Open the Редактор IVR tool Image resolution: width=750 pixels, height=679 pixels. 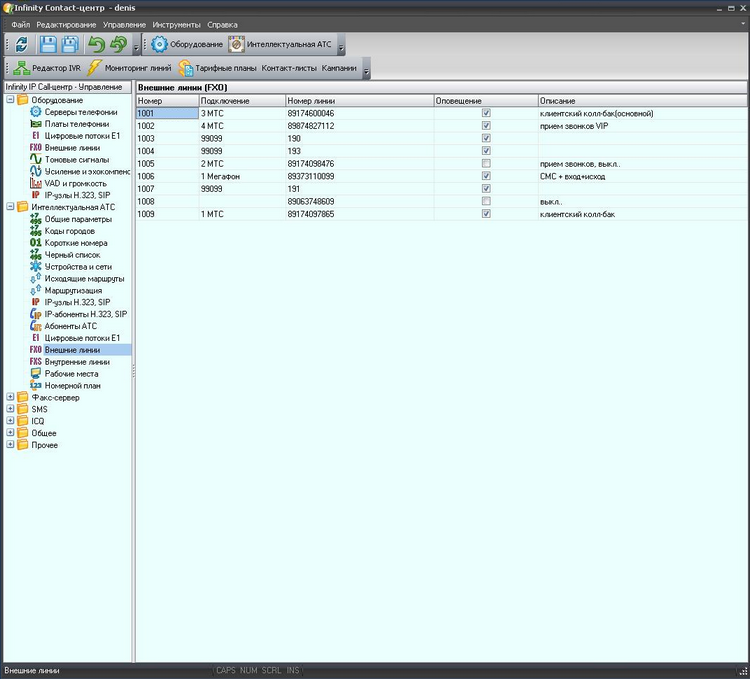pyautogui.click(x=47, y=68)
